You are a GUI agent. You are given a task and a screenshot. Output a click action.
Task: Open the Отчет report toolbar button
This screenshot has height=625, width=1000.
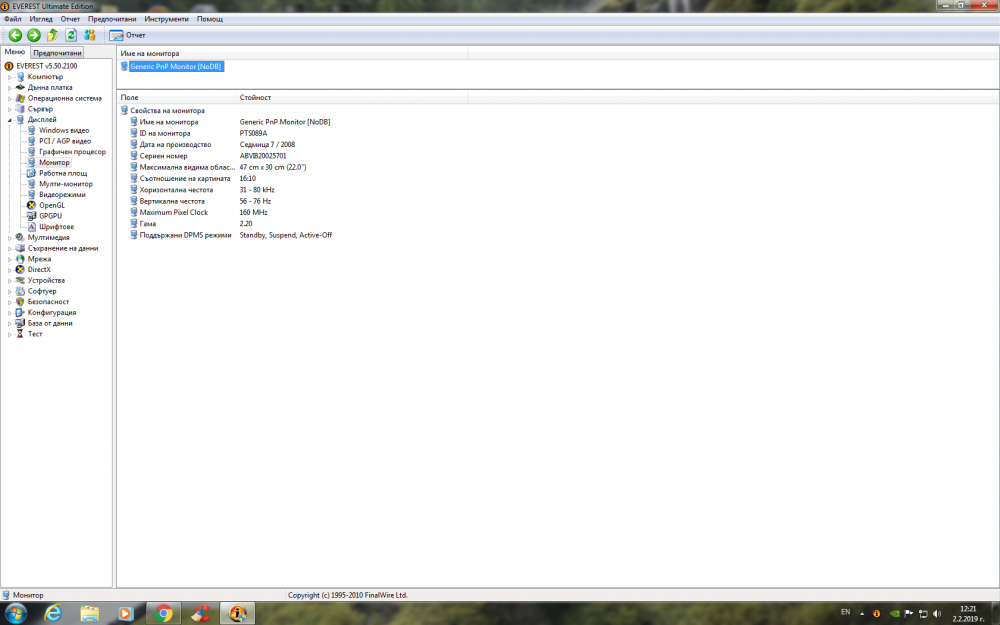[x=128, y=35]
